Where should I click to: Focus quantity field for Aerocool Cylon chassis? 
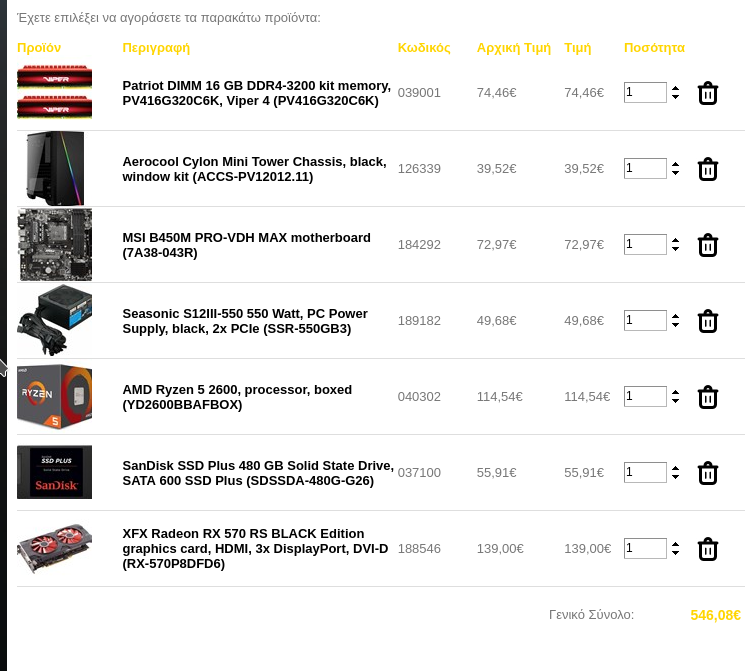(x=645, y=168)
